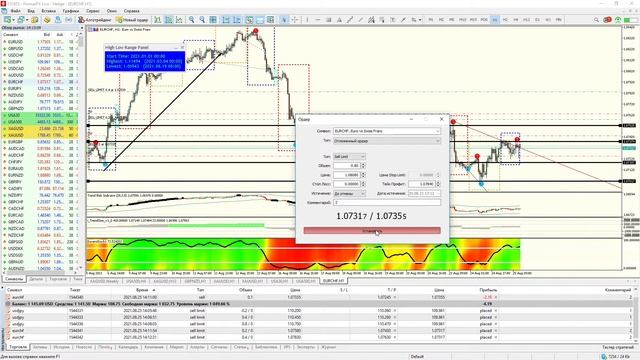Open the expiration dropdown in order dialog

(x=349, y=193)
